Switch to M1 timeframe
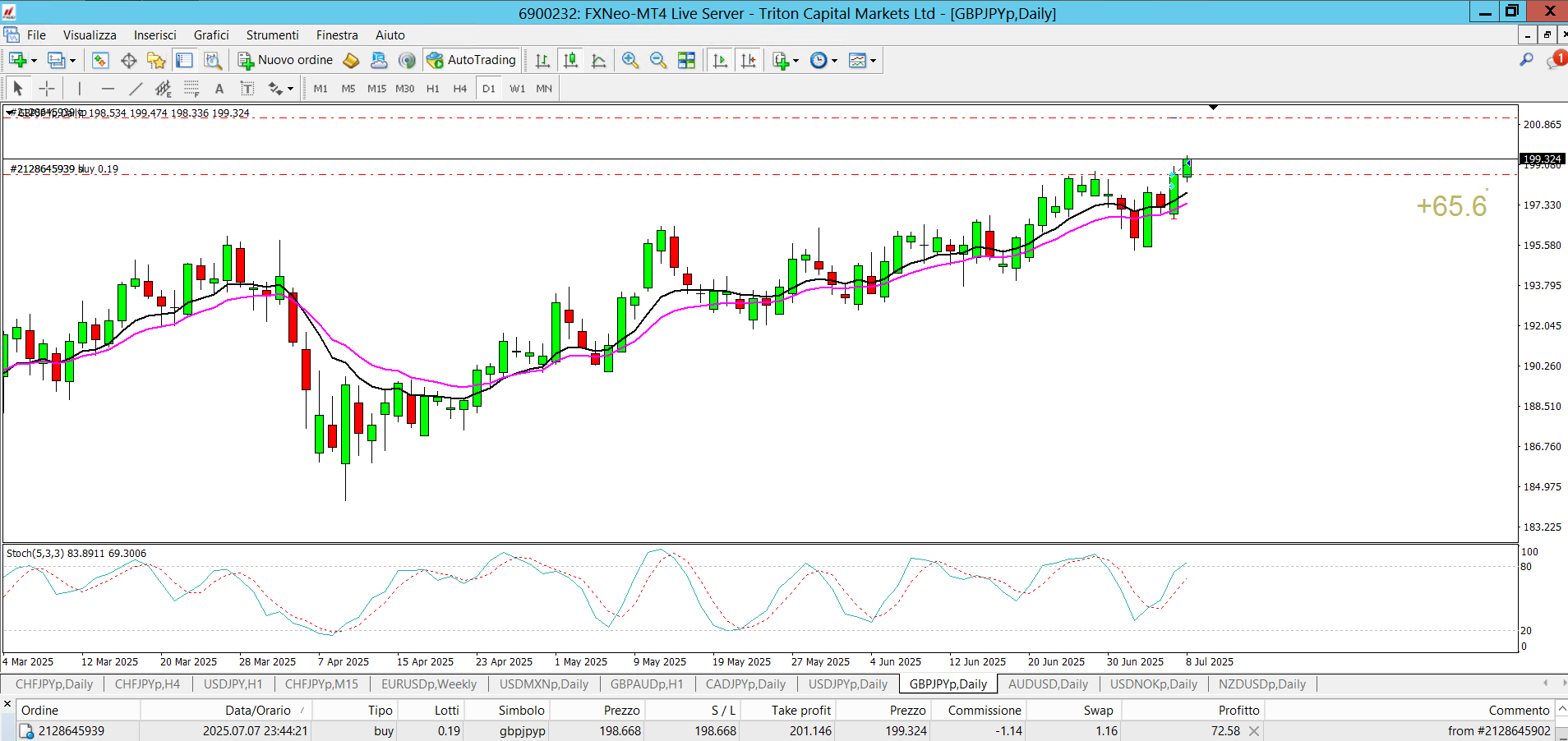 point(321,88)
